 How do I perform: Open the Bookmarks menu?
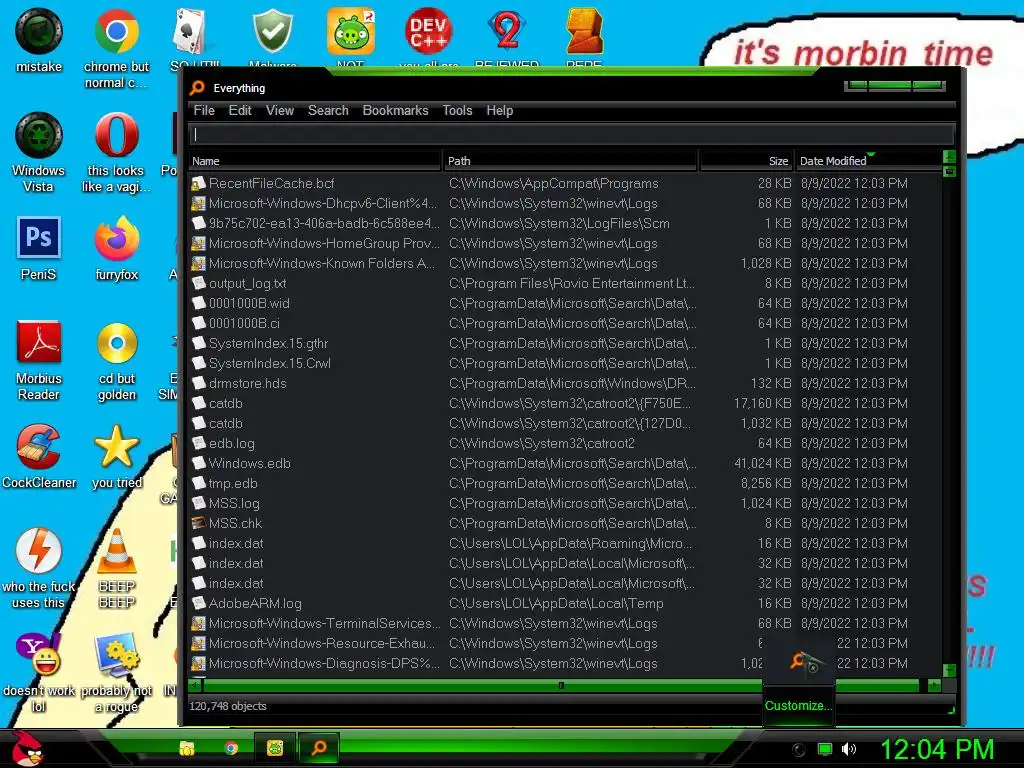coord(395,110)
